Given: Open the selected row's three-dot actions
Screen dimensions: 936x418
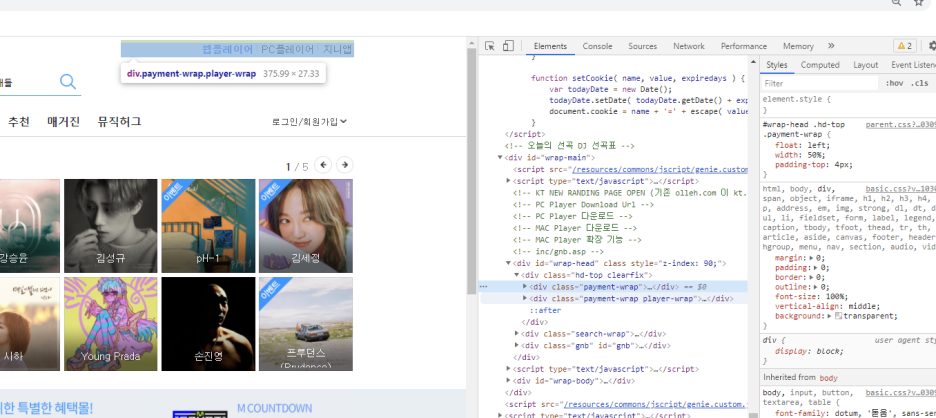Looking at the screenshot, I should pyautogui.click(x=484, y=287).
